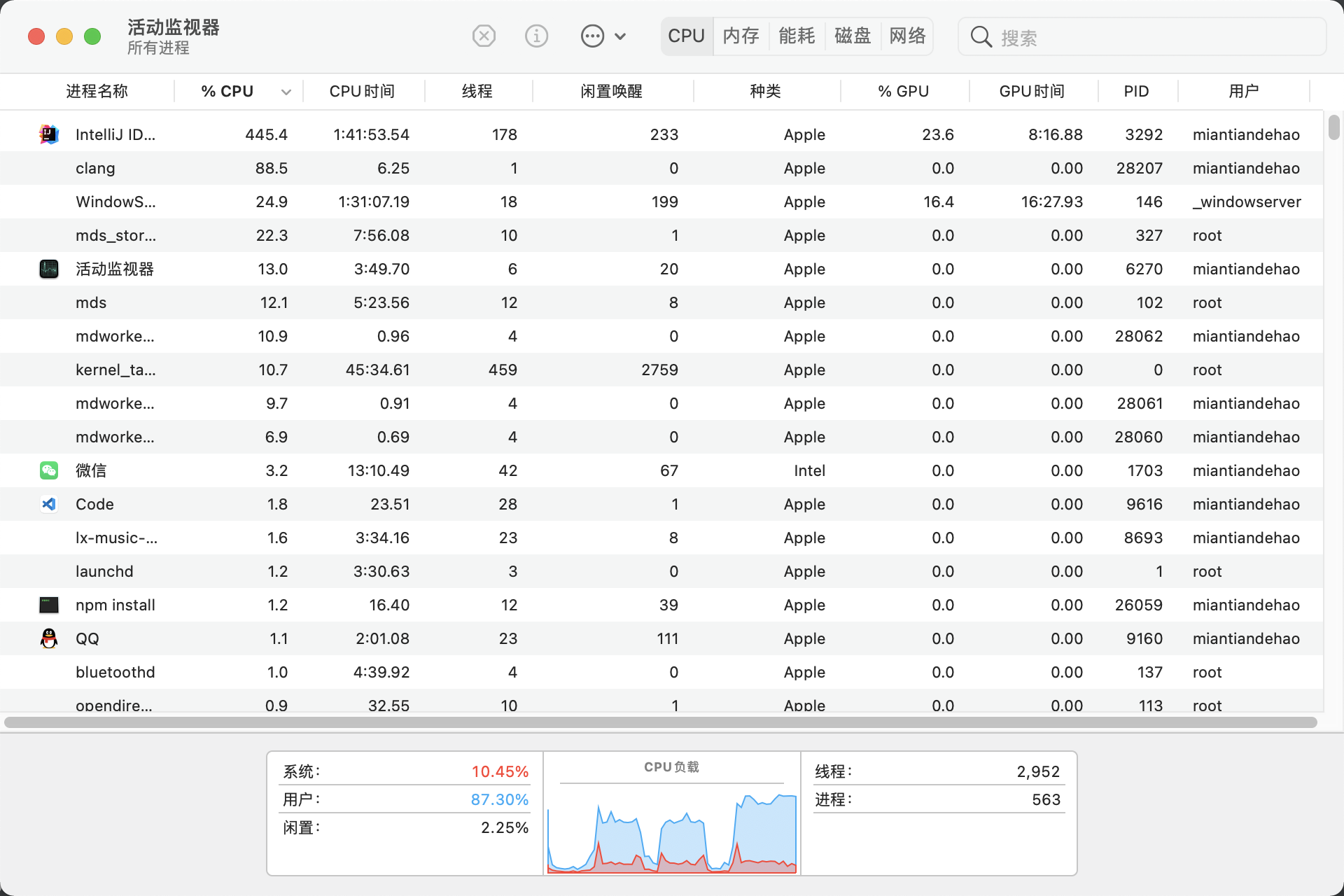Click the VS Code process icon
The height and width of the screenshot is (896, 1344).
tap(49, 504)
